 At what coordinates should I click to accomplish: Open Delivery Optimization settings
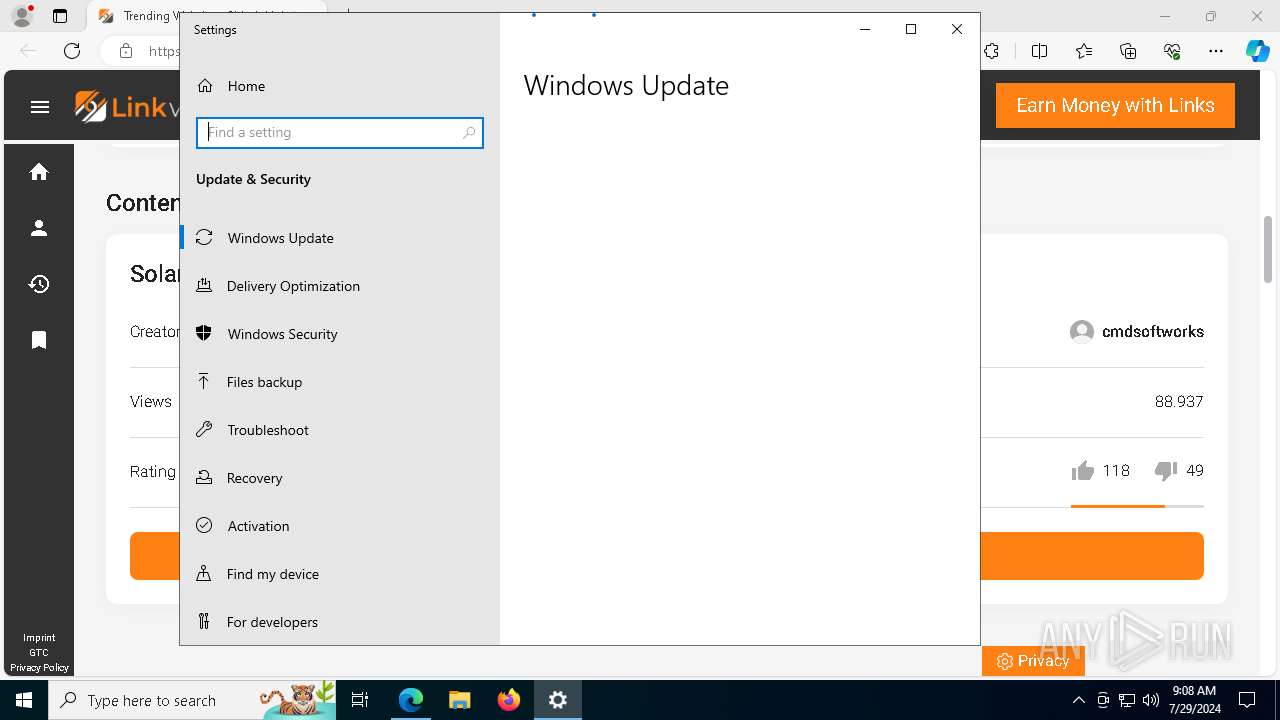click(x=340, y=286)
